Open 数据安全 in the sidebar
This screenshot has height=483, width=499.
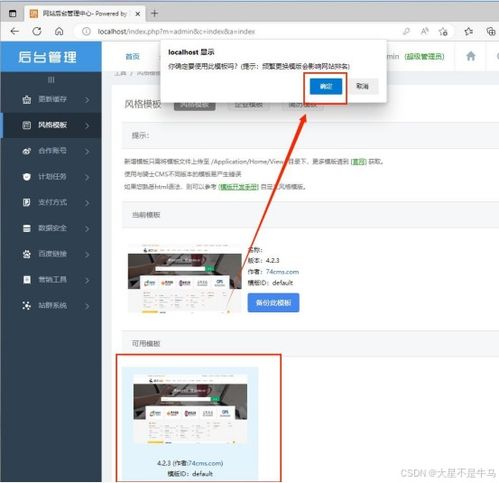[x=52, y=228]
